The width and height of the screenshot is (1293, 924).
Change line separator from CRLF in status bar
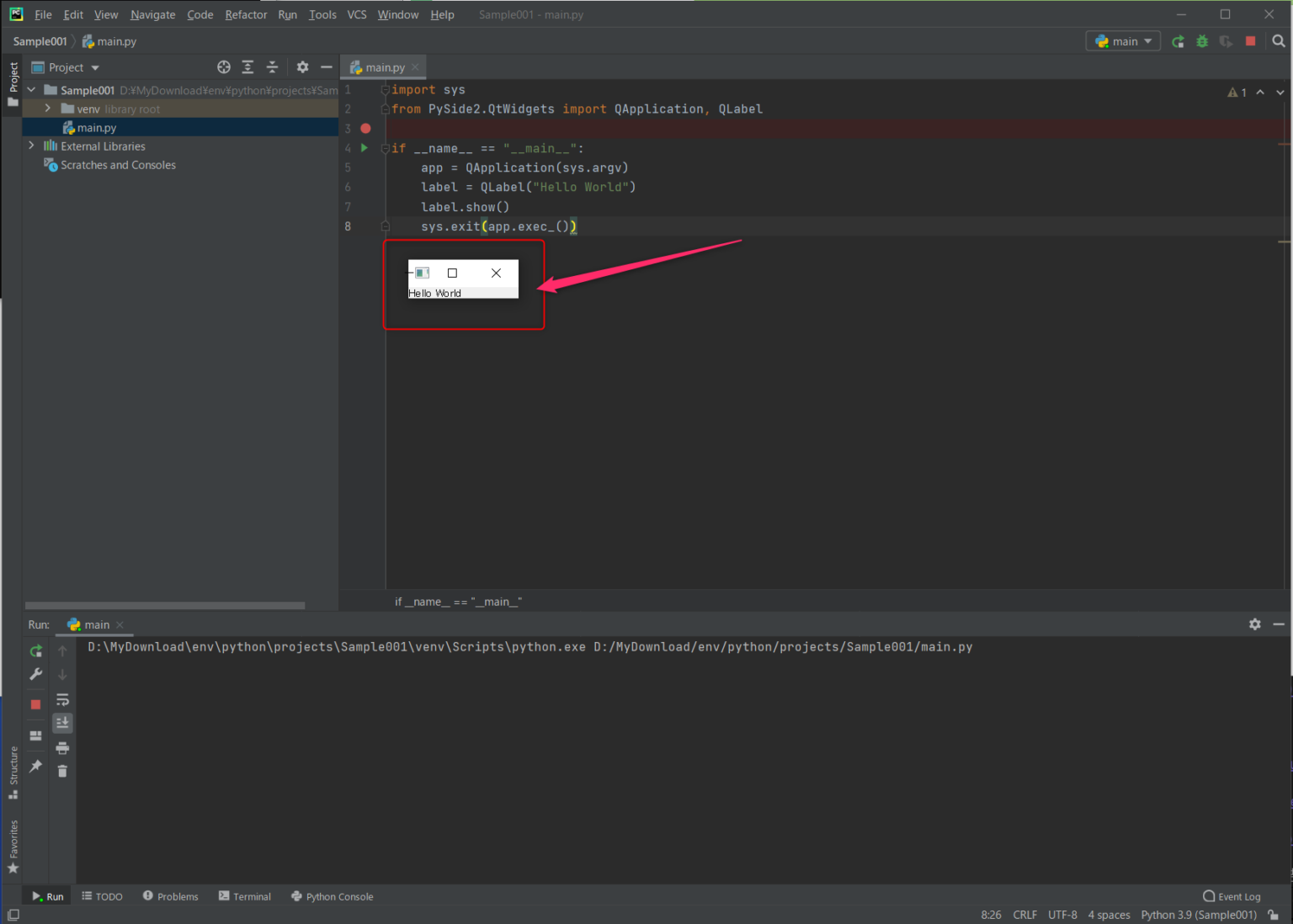click(1024, 915)
